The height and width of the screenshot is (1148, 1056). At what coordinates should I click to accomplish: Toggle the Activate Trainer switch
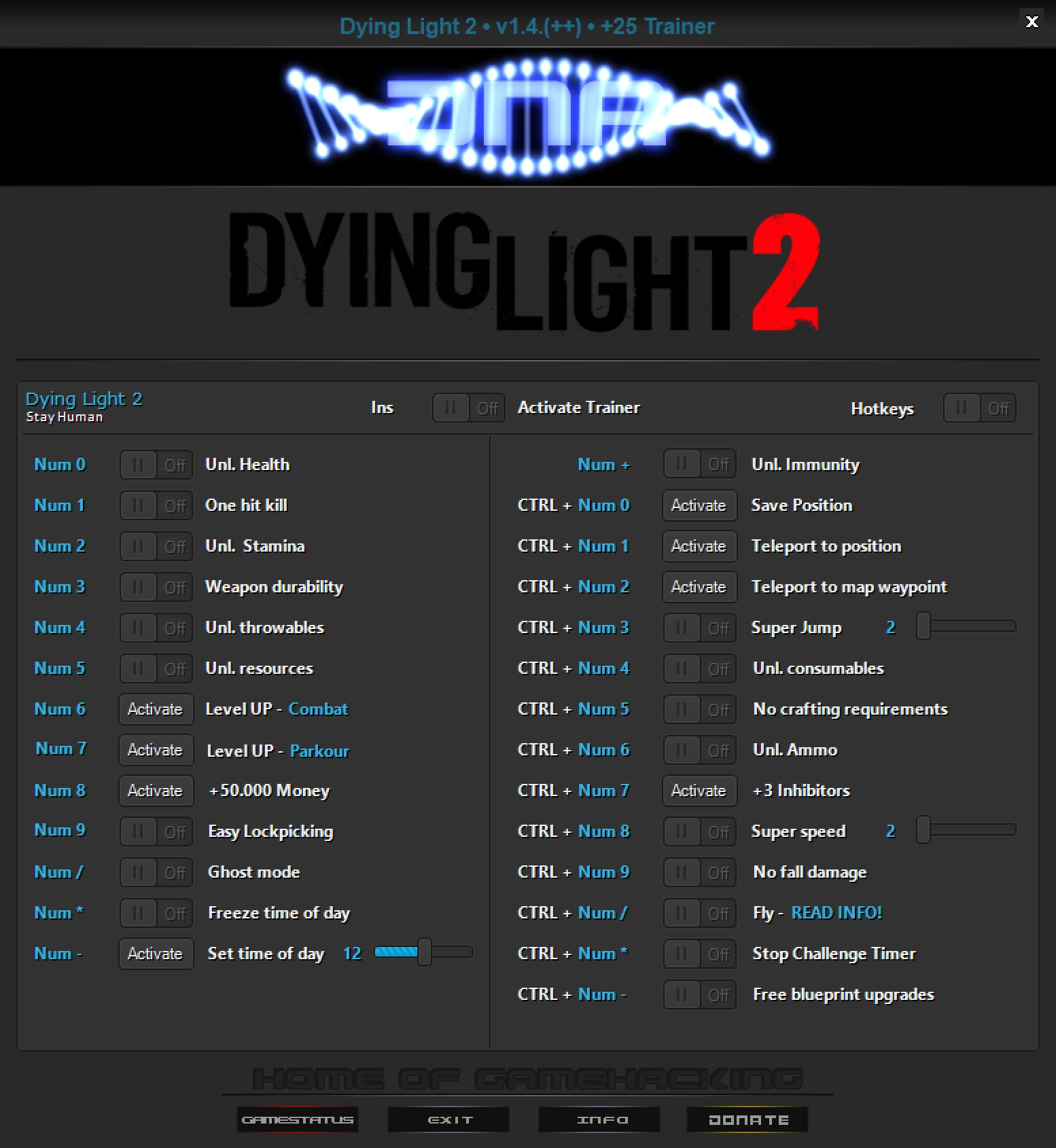469,408
